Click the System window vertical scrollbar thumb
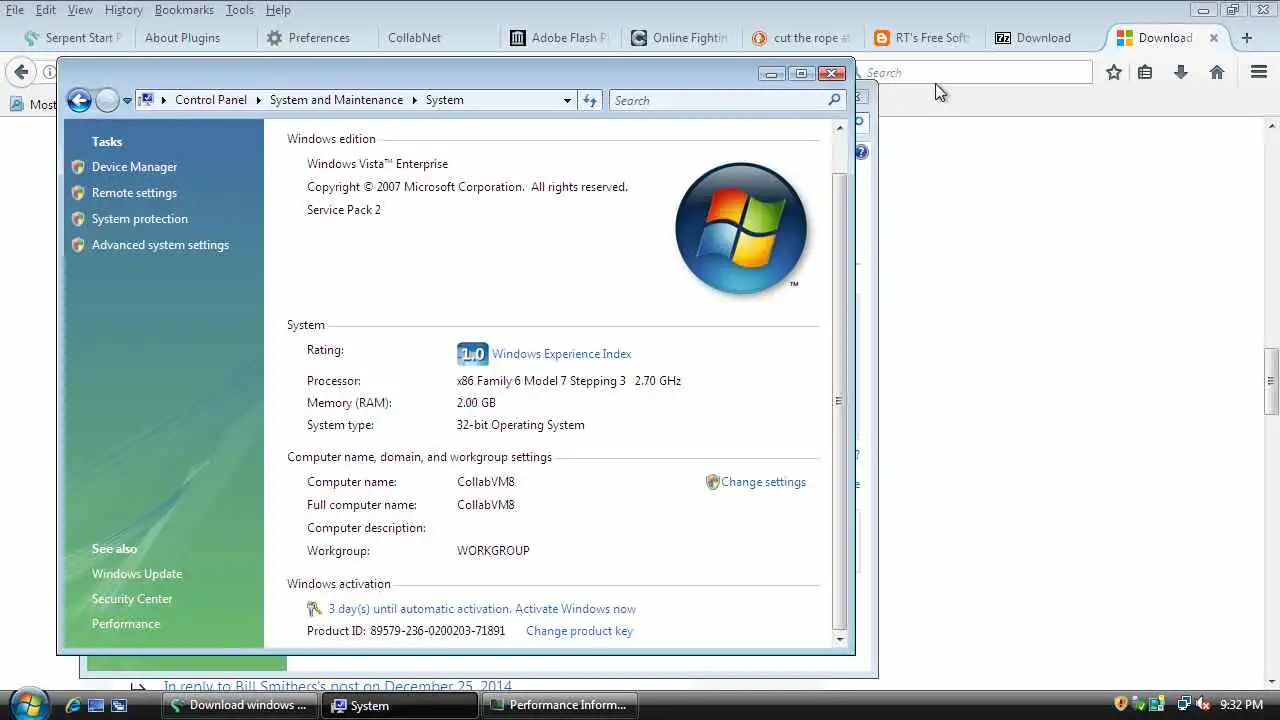Screen dimensions: 1280x720 coord(839,400)
